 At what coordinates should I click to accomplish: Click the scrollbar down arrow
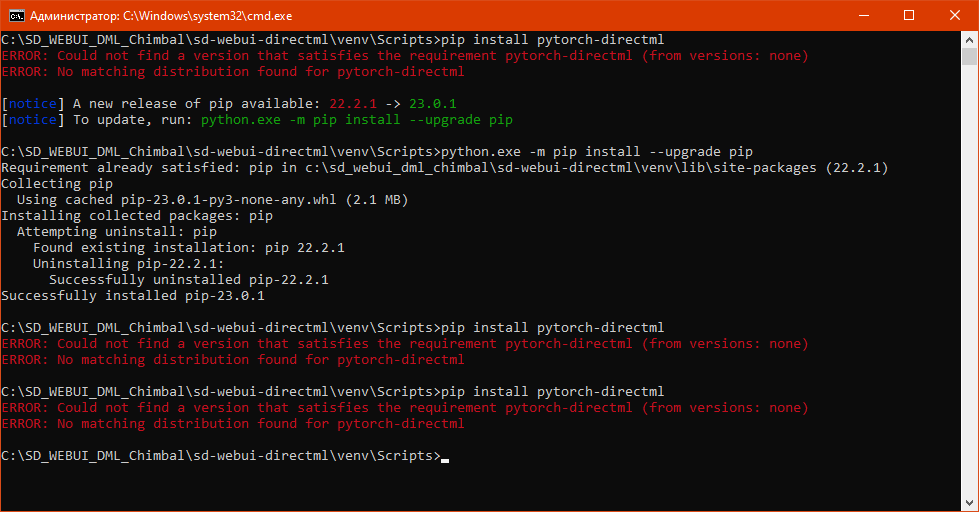pos(970,503)
